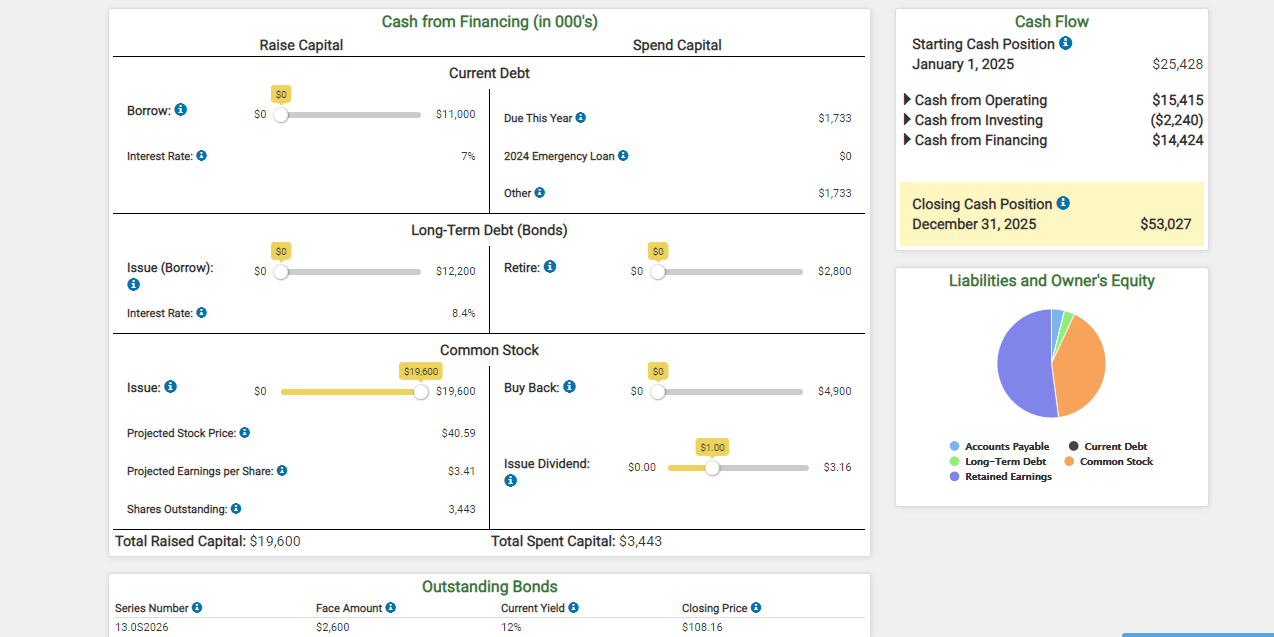Open the Due This Year info icon
Screen dimensions: 1274x637
(581, 118)
